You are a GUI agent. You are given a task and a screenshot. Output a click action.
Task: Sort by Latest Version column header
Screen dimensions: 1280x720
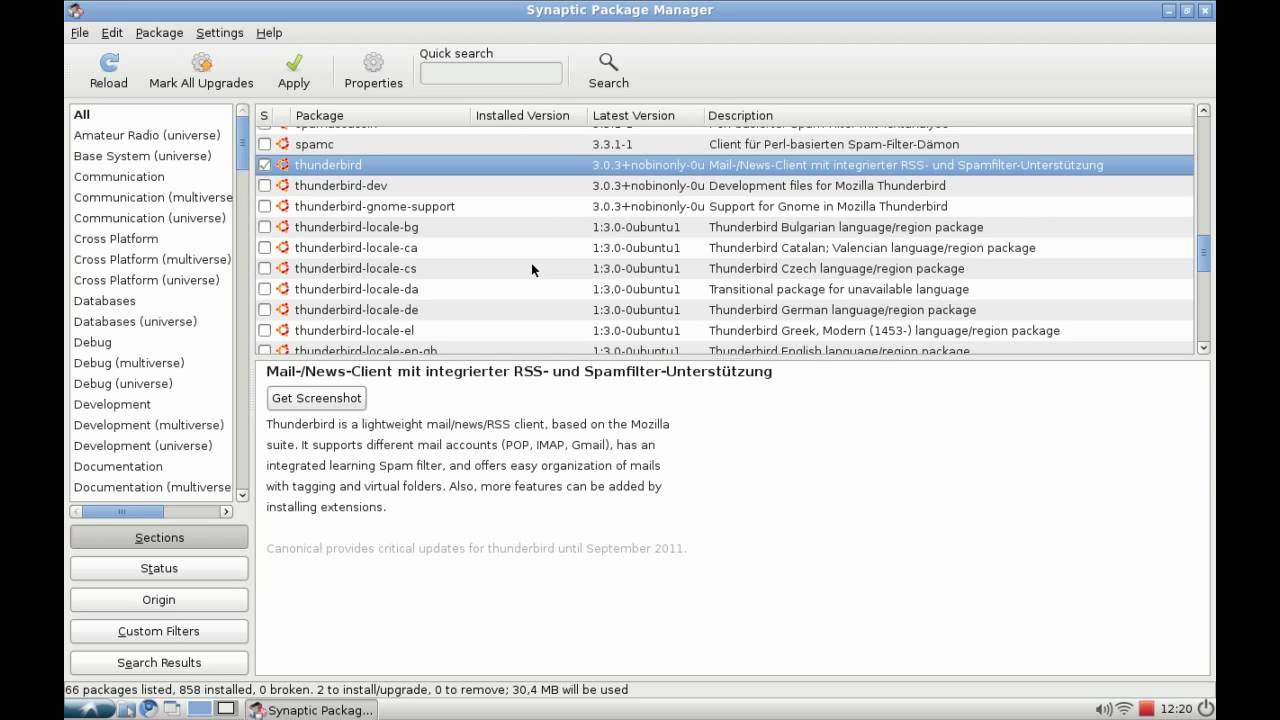pyautogui.click(x=645, y=116)
